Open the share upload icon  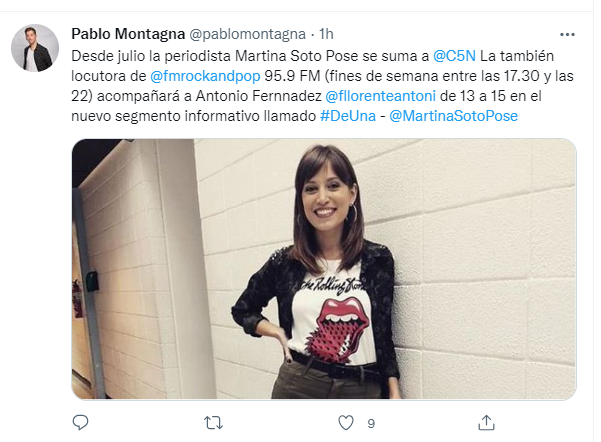pos(486,422)
